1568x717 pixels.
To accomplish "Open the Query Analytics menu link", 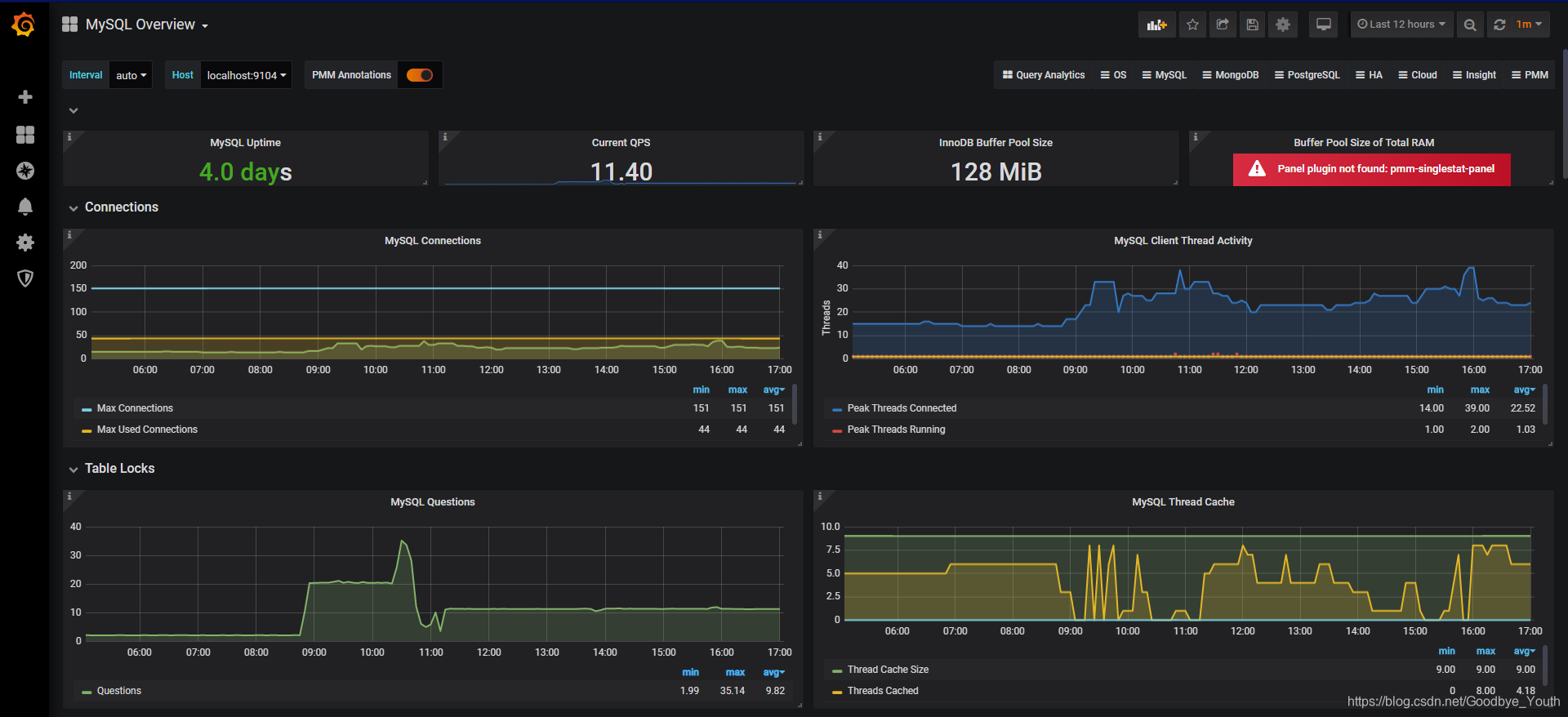I will coord(1044,75).
